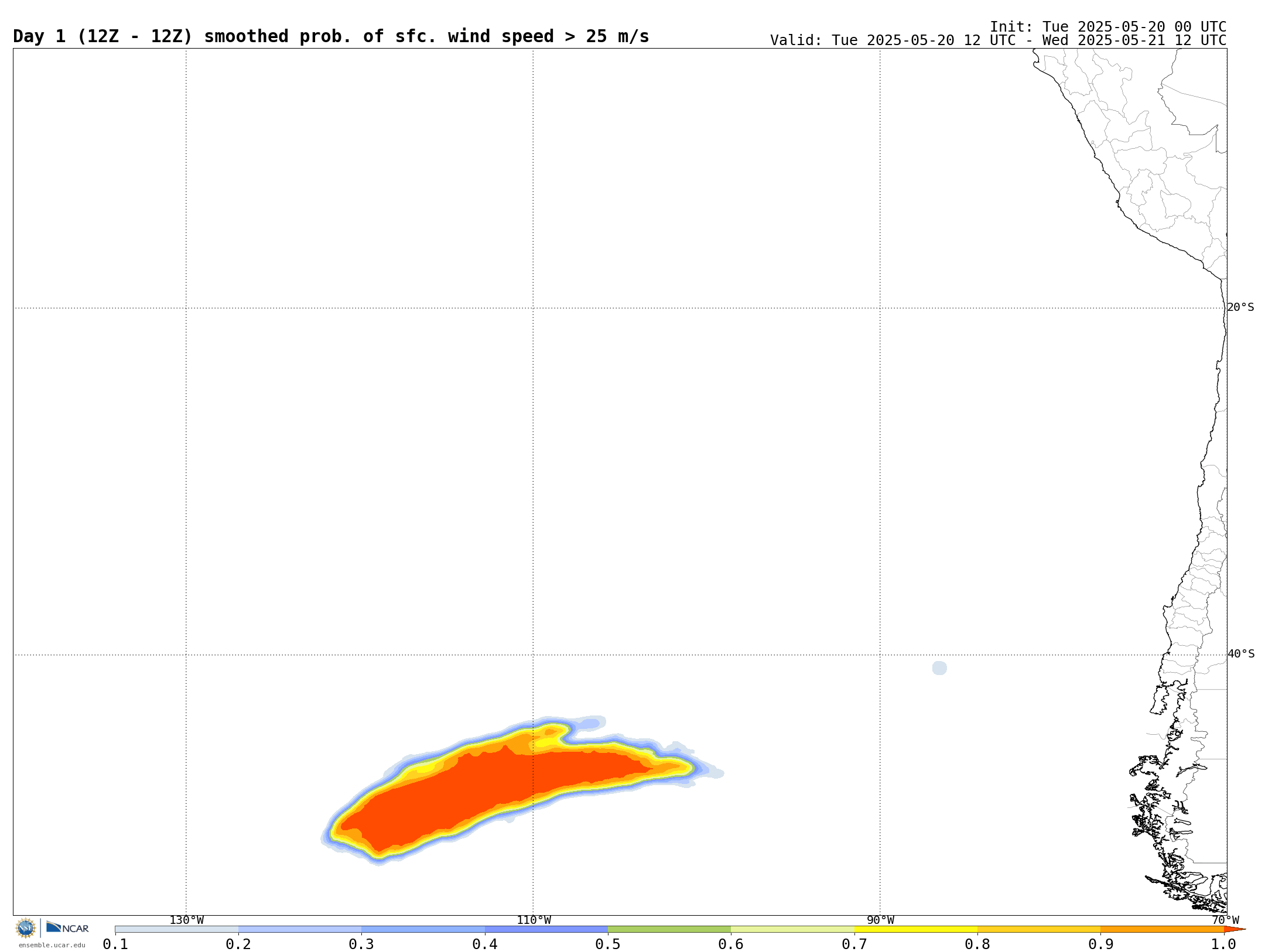Click the Valid time range text
This screenshot has height=952, width=1265.
click(998, 40)
